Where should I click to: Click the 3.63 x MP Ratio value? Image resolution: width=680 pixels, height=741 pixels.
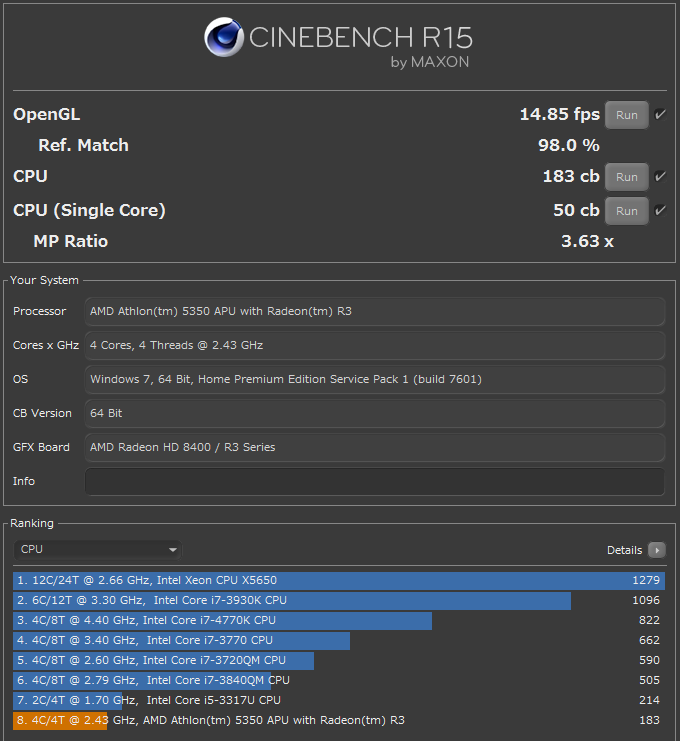(587, 241)
